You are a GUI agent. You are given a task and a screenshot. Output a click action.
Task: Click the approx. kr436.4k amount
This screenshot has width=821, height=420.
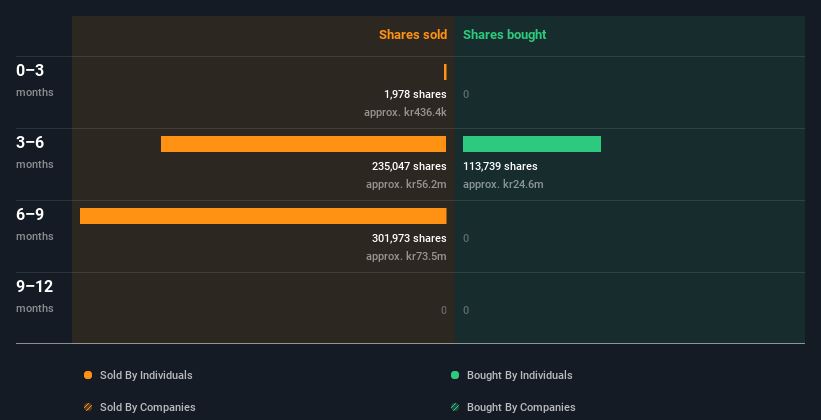[405, 113]
